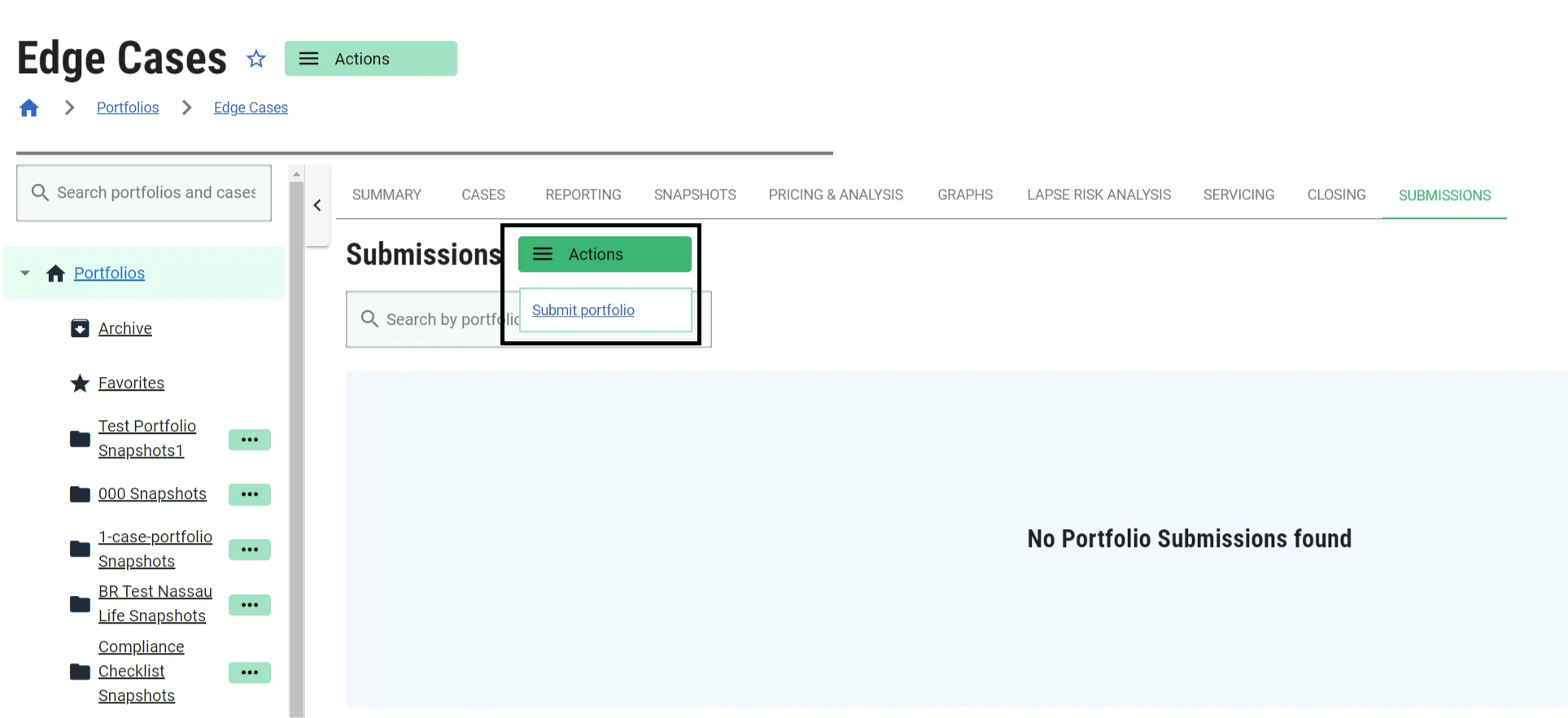The height and width of the screenshot is (718, 1568).
Task: Click the favorite star next to Edge Cases
Action: [x=256, y=59]
